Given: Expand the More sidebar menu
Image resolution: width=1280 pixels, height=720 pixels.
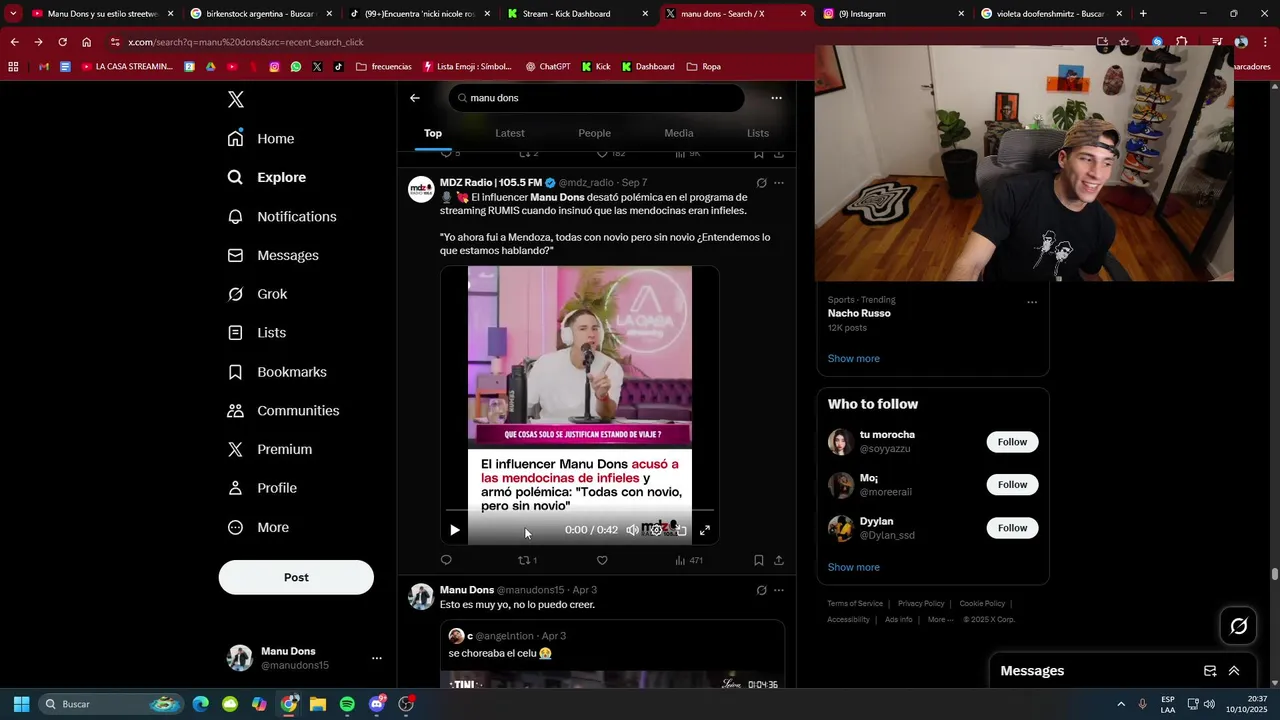Looking at the screenshot, I should 258,528.
